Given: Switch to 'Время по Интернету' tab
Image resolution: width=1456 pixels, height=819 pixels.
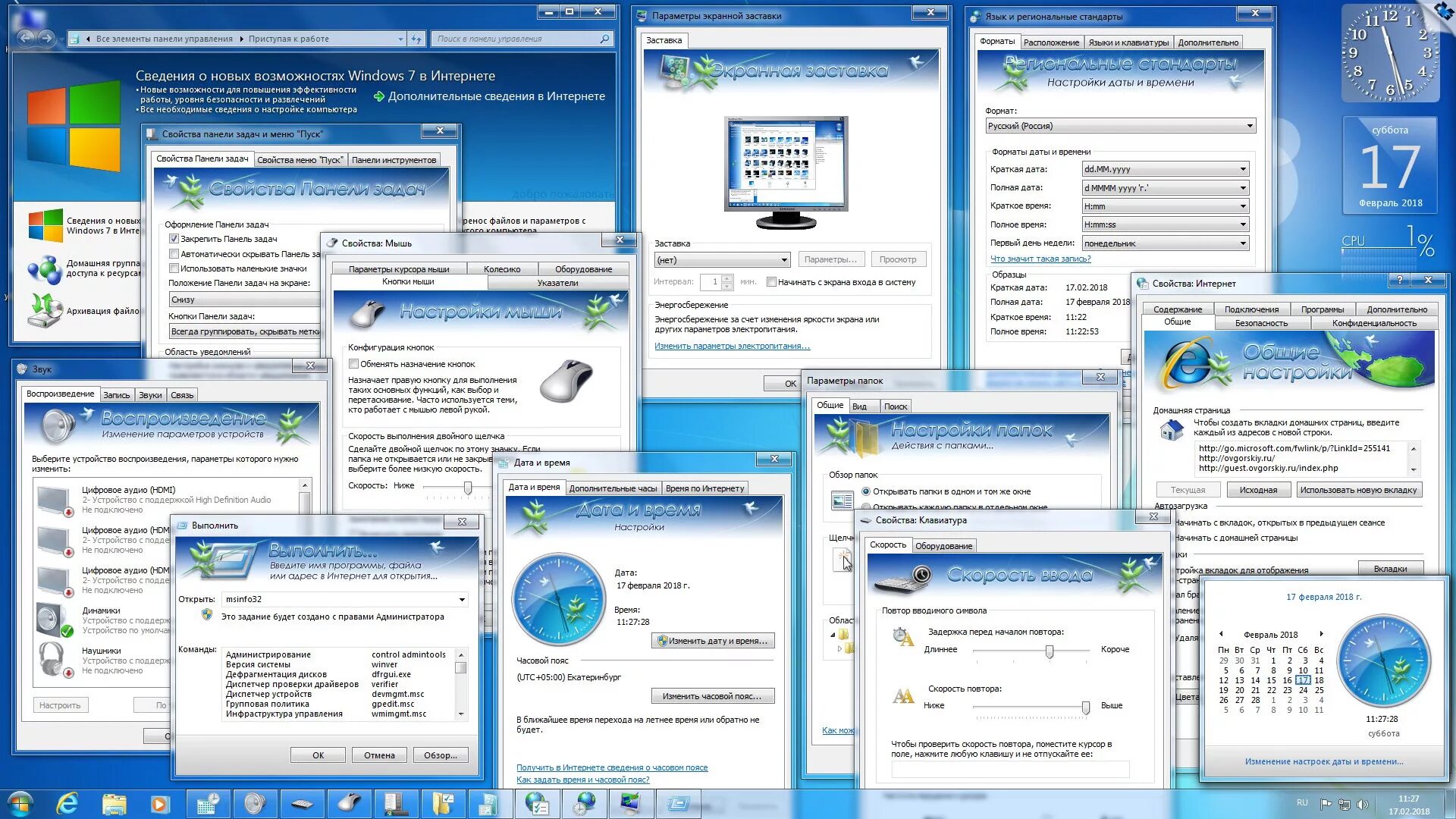Looking at the screenshot, I should (704, 488).
